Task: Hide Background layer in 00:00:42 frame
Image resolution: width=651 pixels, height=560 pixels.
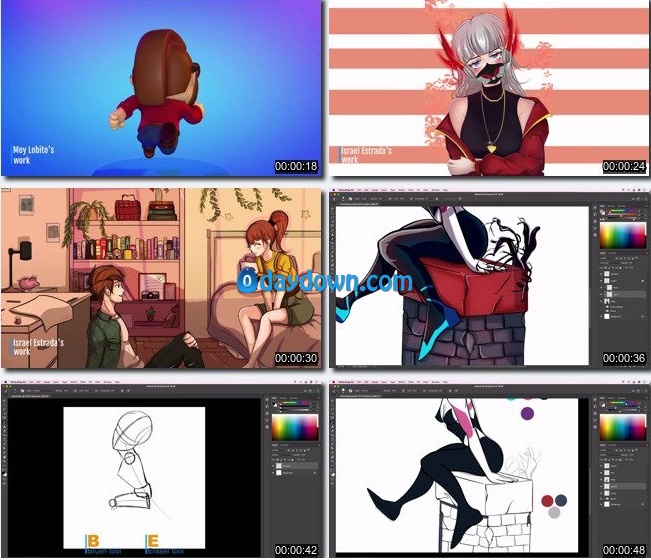Action: coord(273,473)
